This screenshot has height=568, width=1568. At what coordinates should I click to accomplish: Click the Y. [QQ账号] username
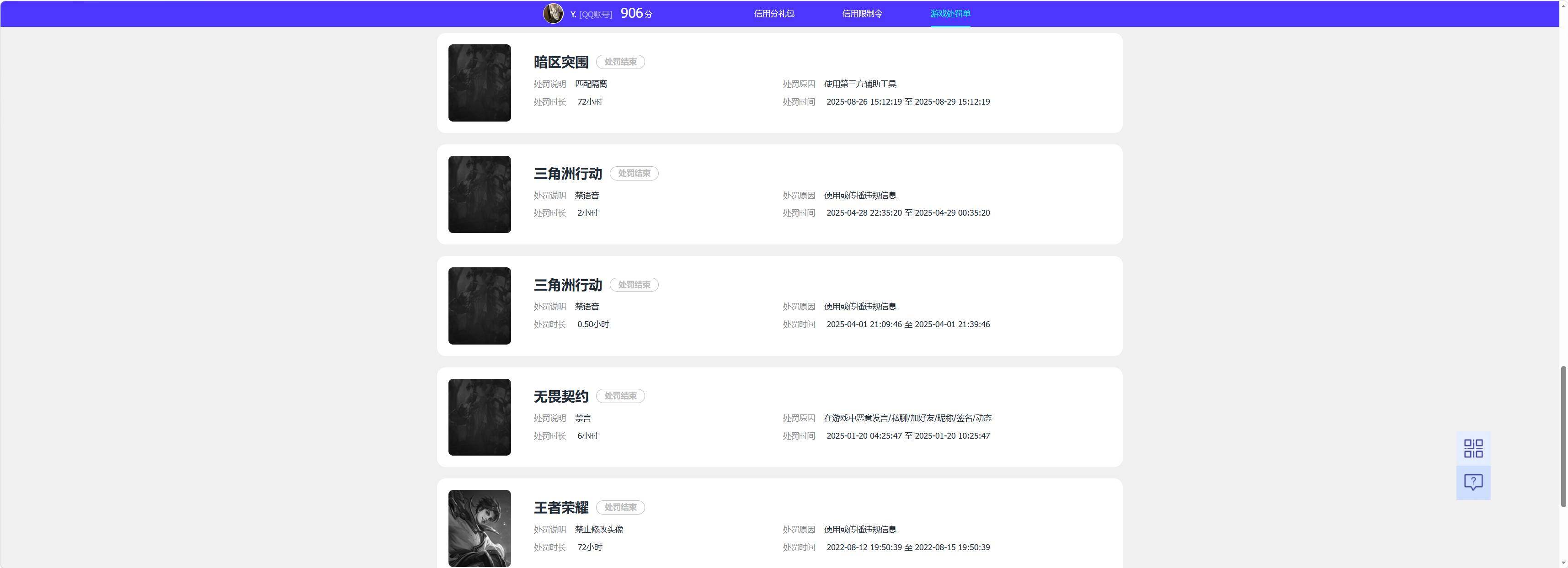tap(591, 14)
